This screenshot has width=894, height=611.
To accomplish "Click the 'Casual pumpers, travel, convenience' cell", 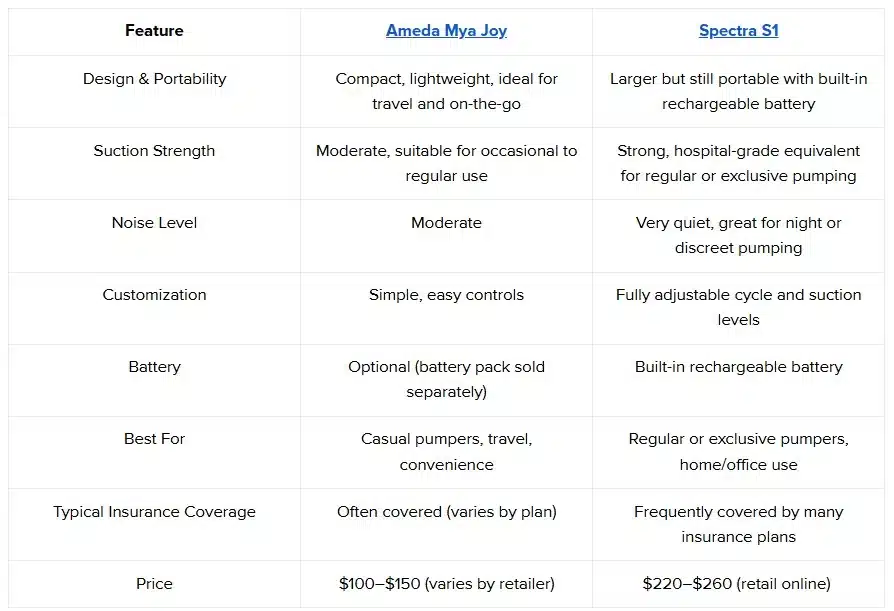I will pyautogui.click(x=446, y=452).
